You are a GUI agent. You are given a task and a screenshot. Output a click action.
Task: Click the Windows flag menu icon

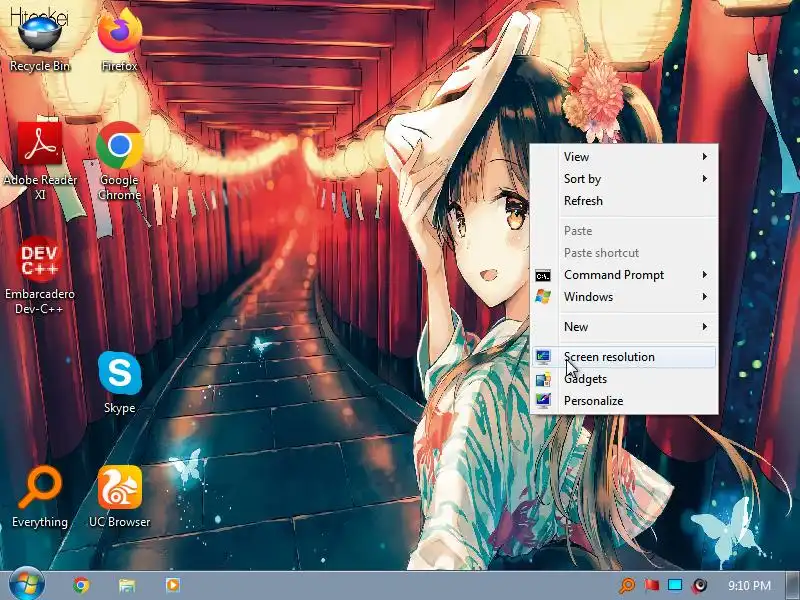tap(543, 296)
